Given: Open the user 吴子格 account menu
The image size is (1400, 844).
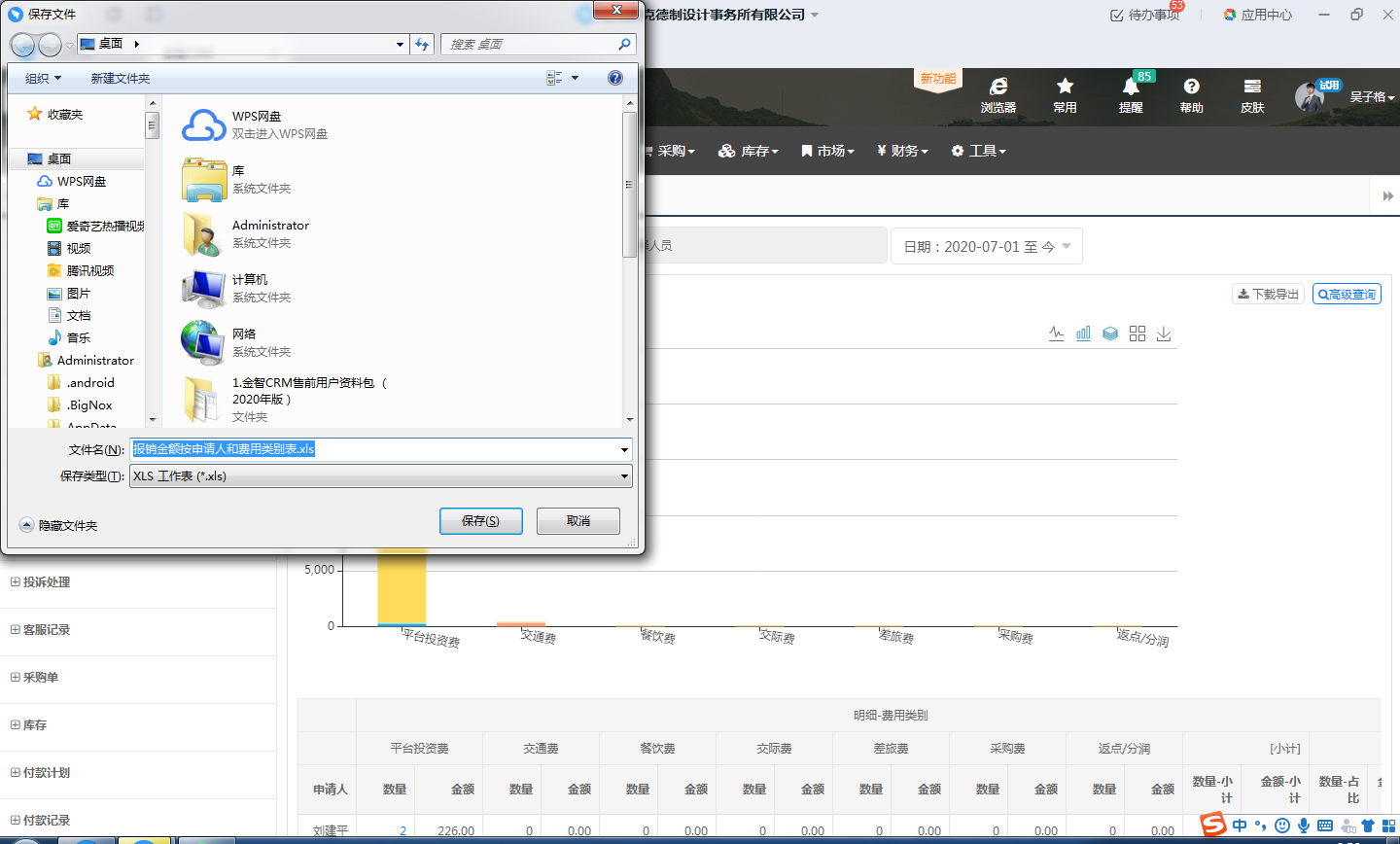Looking at the screenshot, I should pyautogui.click(x=1371, y=97).
